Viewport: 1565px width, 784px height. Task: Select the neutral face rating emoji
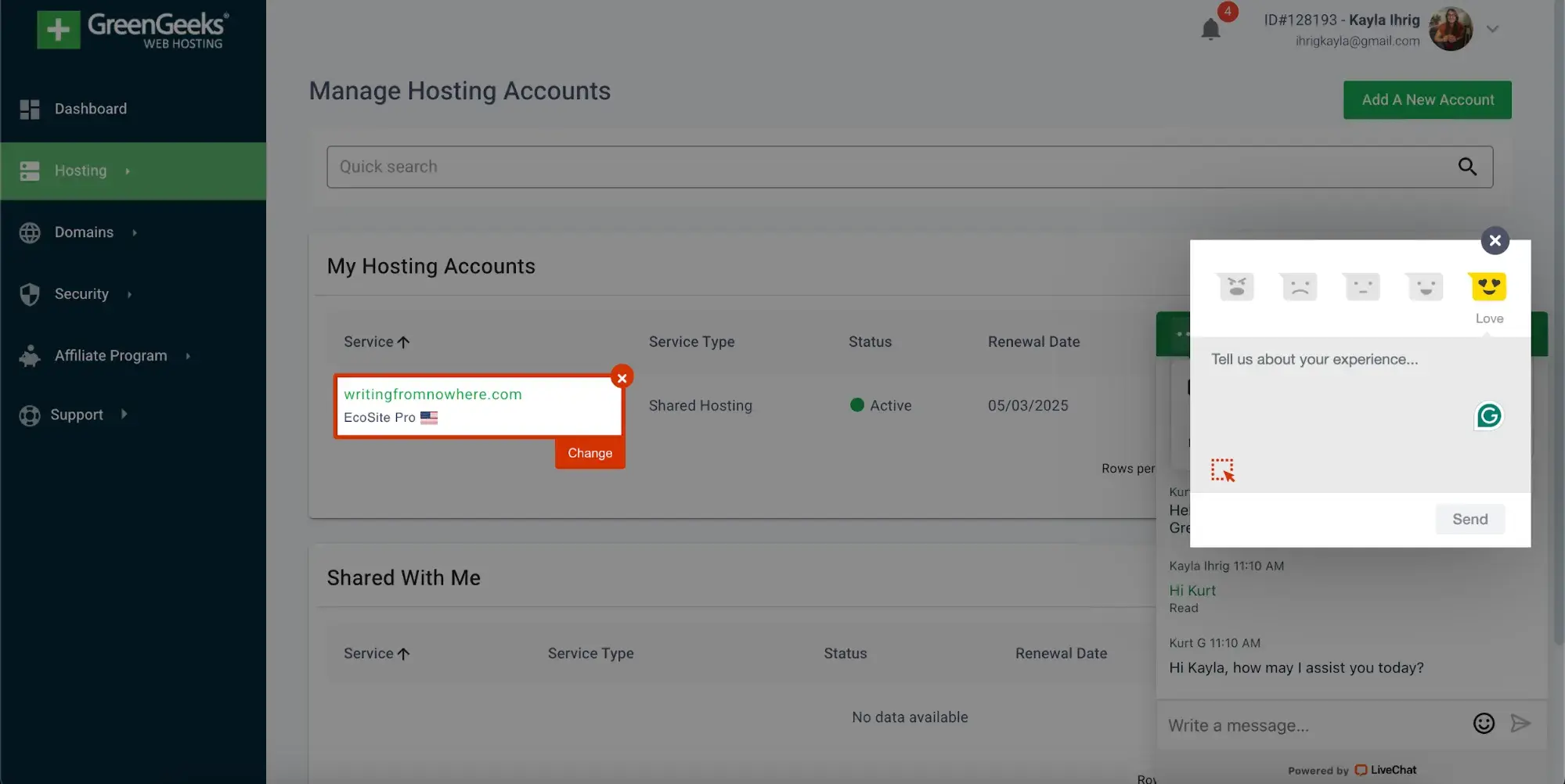click(x=1362, y=287)
